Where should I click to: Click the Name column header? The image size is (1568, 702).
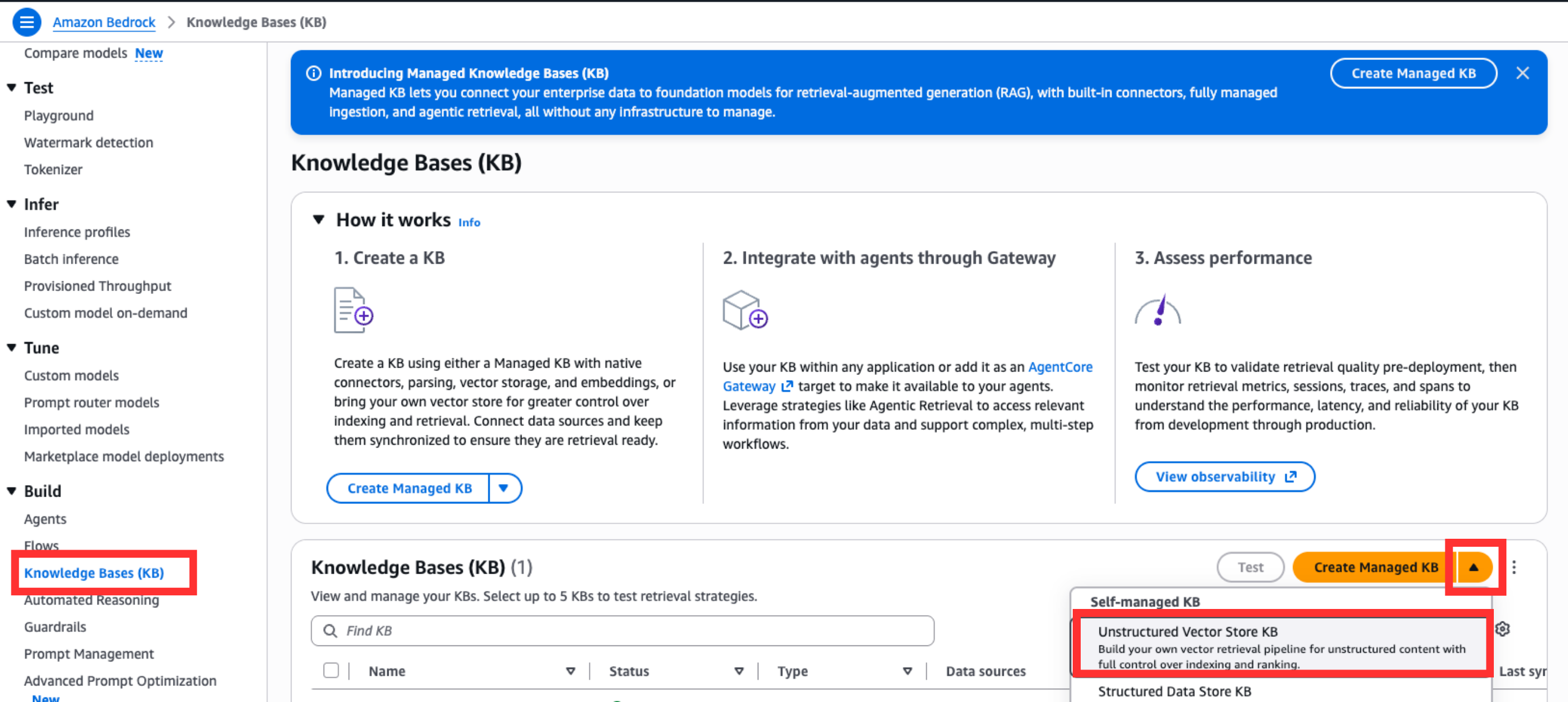pos(387,671)
